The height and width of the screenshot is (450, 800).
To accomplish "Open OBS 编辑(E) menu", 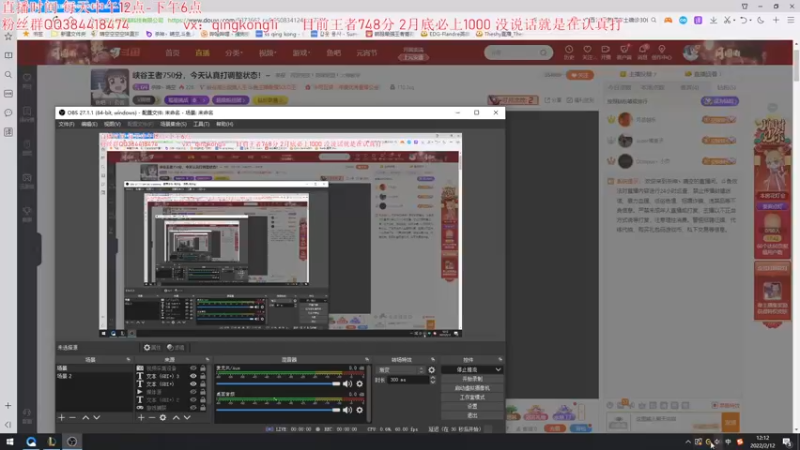I will 89,124.
